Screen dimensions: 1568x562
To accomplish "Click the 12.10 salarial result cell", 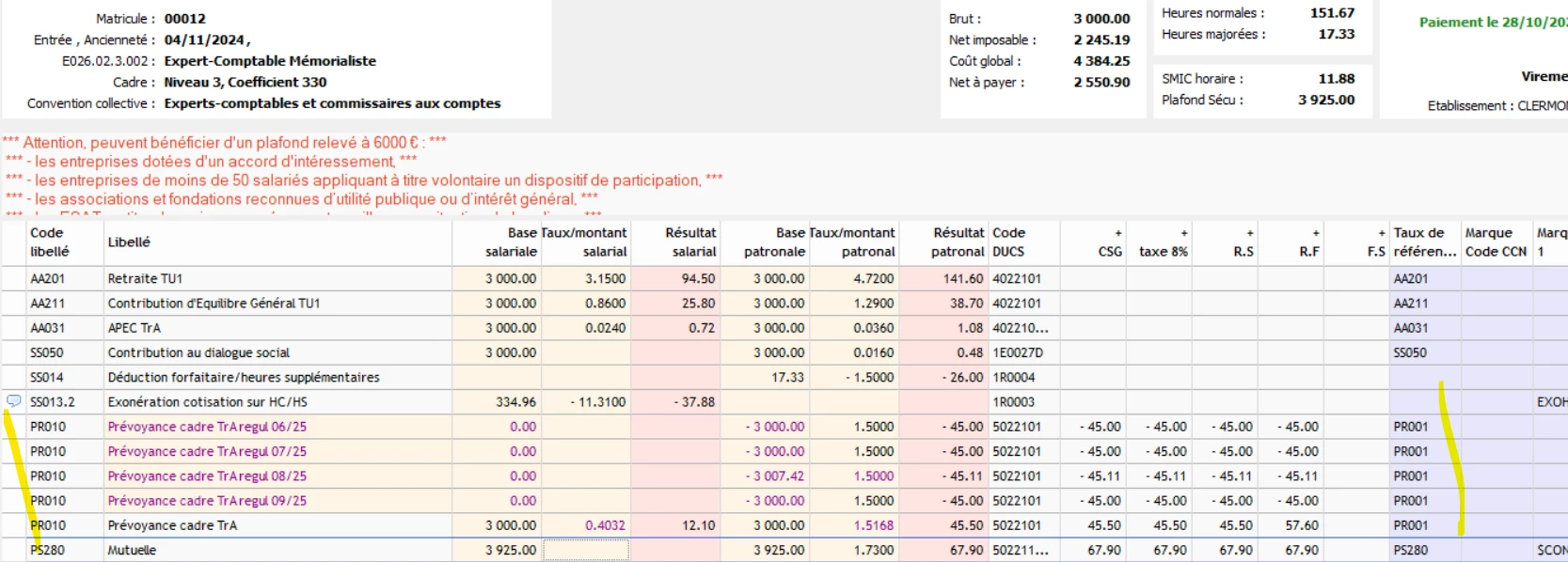I will pos(698,525).
